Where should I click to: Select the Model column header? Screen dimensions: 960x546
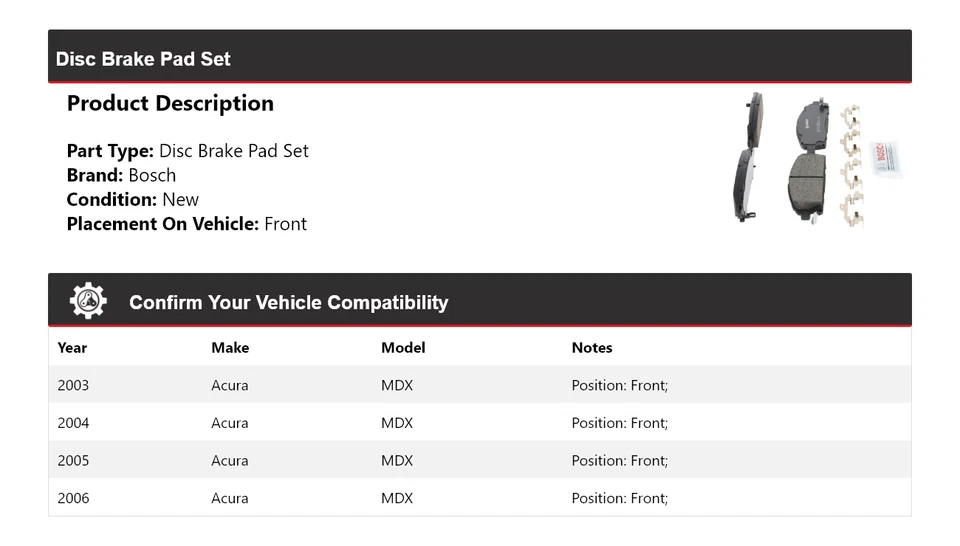pyautogui.click(x=403, y=348)
